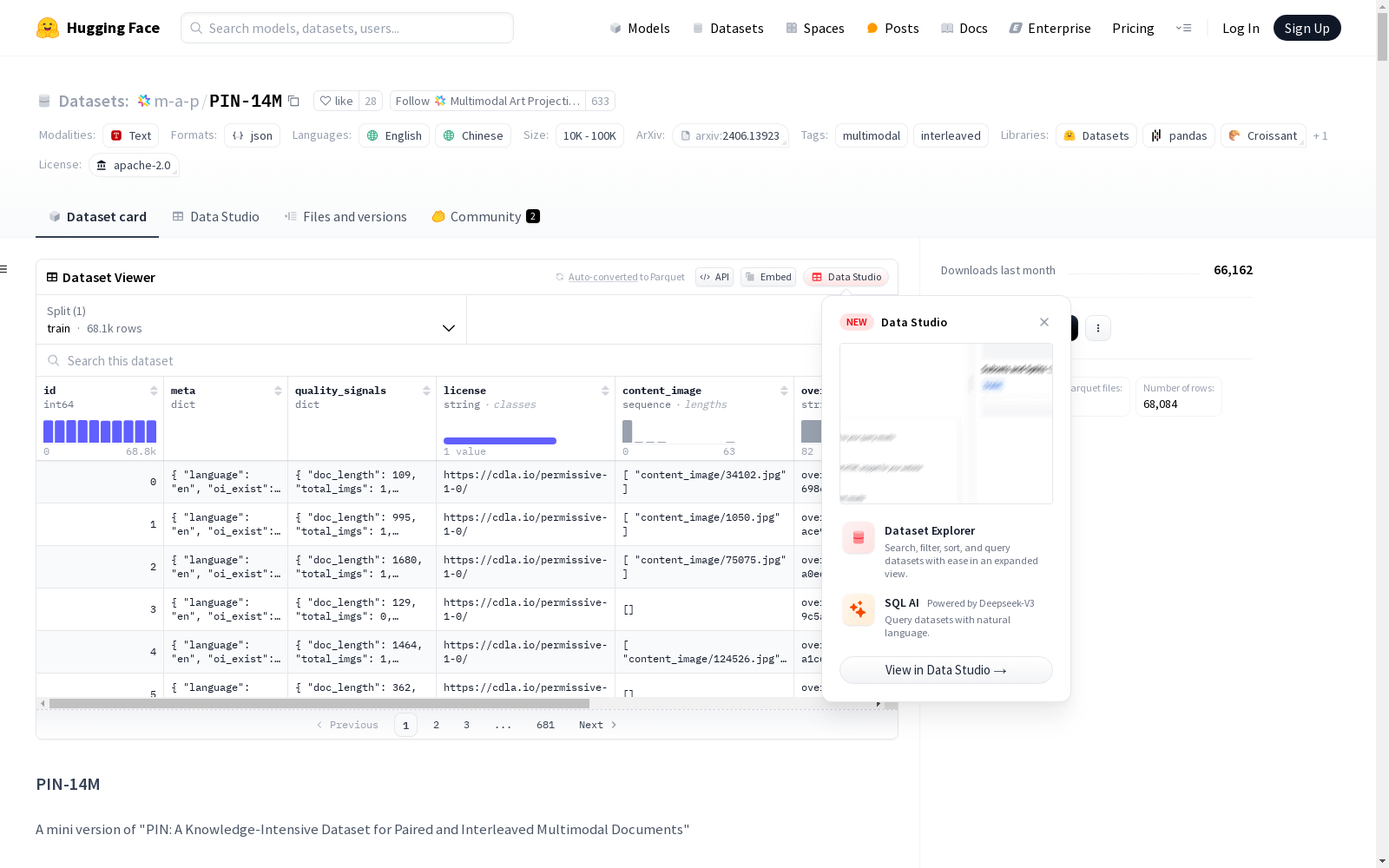
Task: Click the horizontal table scrollbar thumb
Action: 319,703
